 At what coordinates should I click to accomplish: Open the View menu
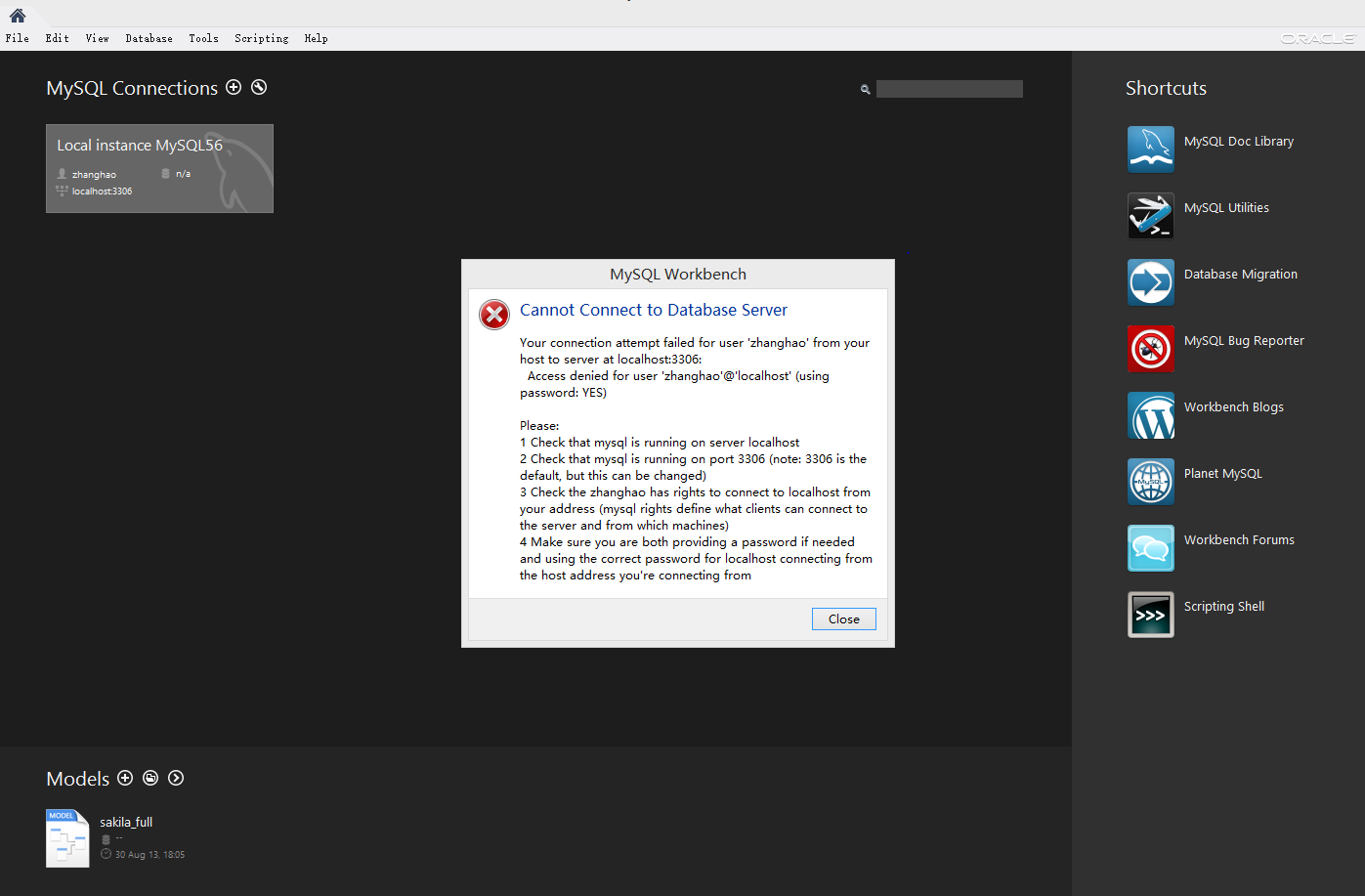click(98, 38)
